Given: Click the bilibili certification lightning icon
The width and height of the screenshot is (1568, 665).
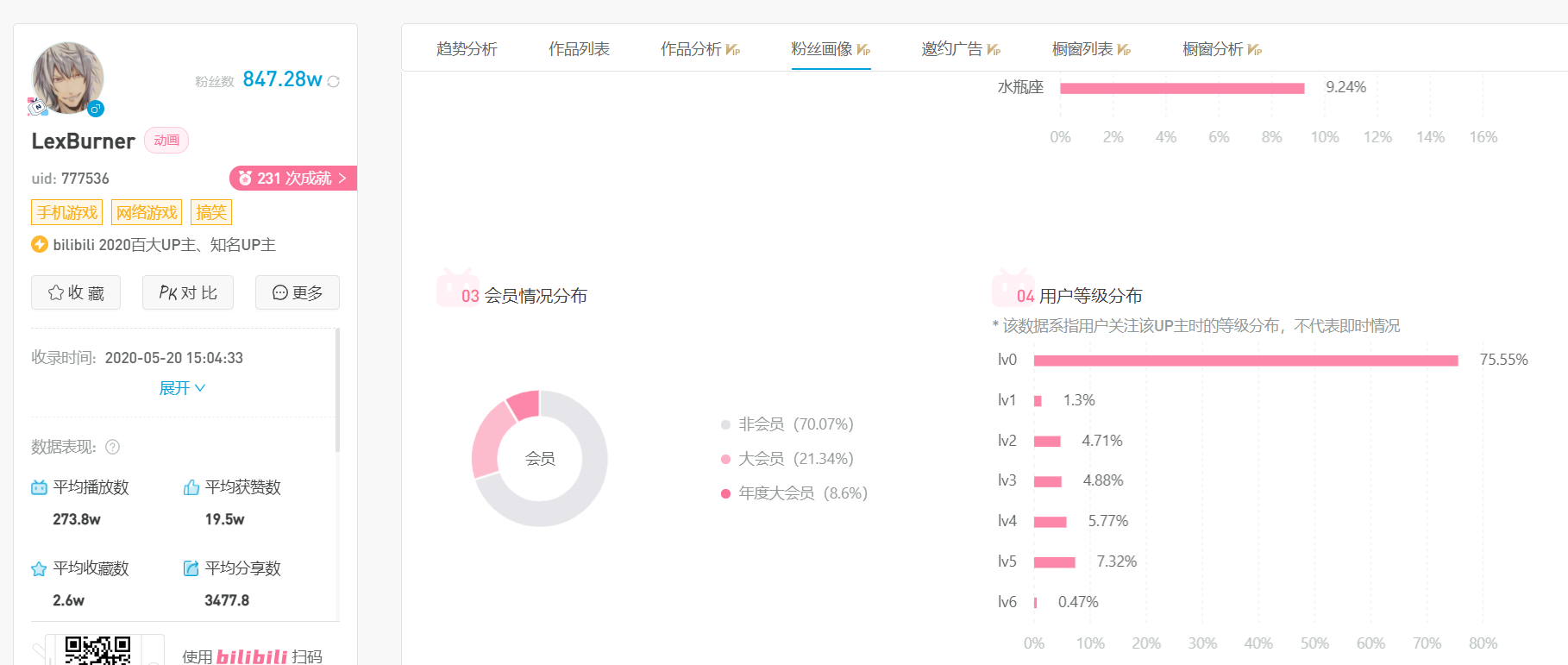Looking at the screenshot, I should coord(40,244).
